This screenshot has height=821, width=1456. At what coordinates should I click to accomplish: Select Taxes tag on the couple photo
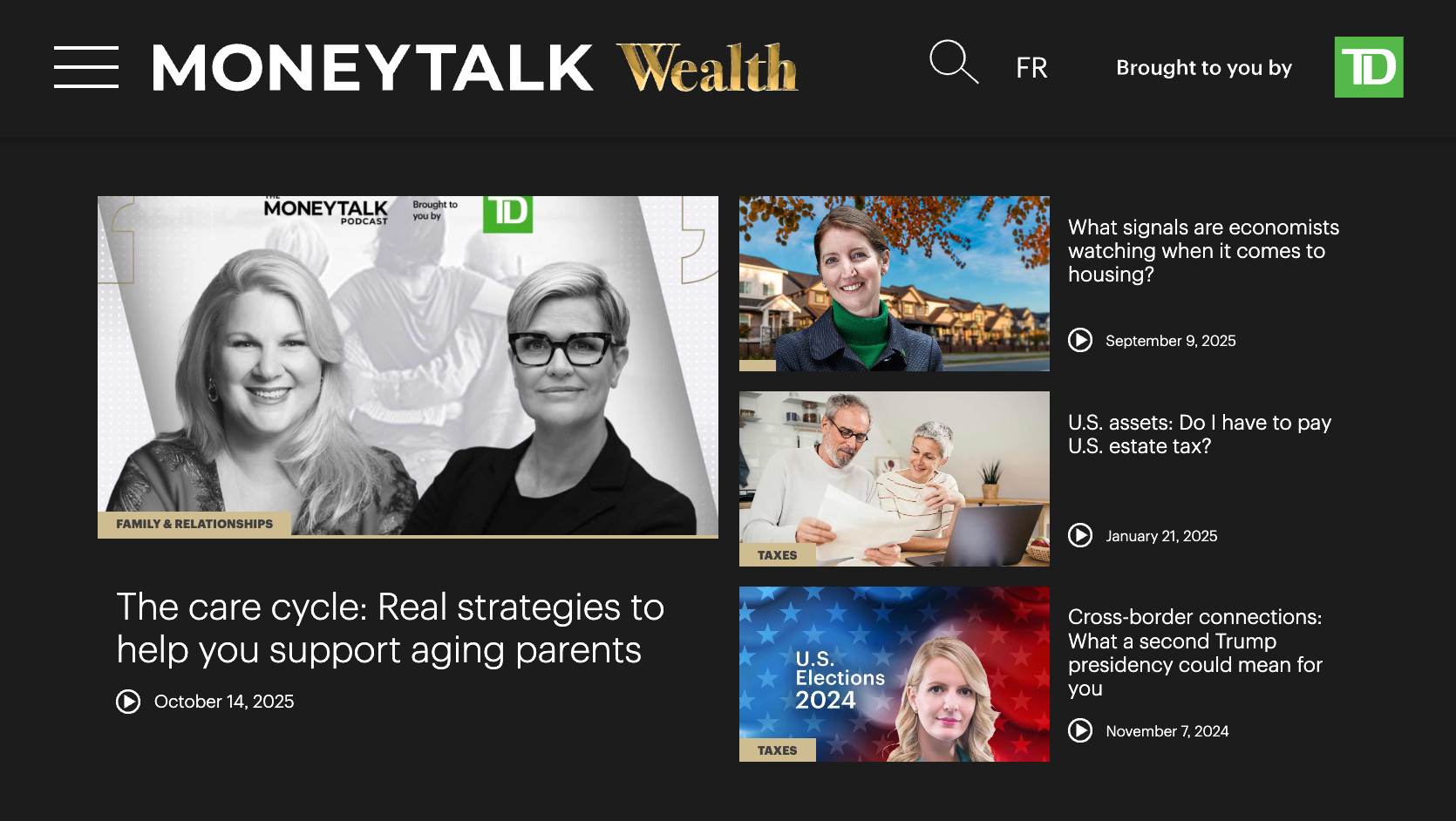coord(777,555)
